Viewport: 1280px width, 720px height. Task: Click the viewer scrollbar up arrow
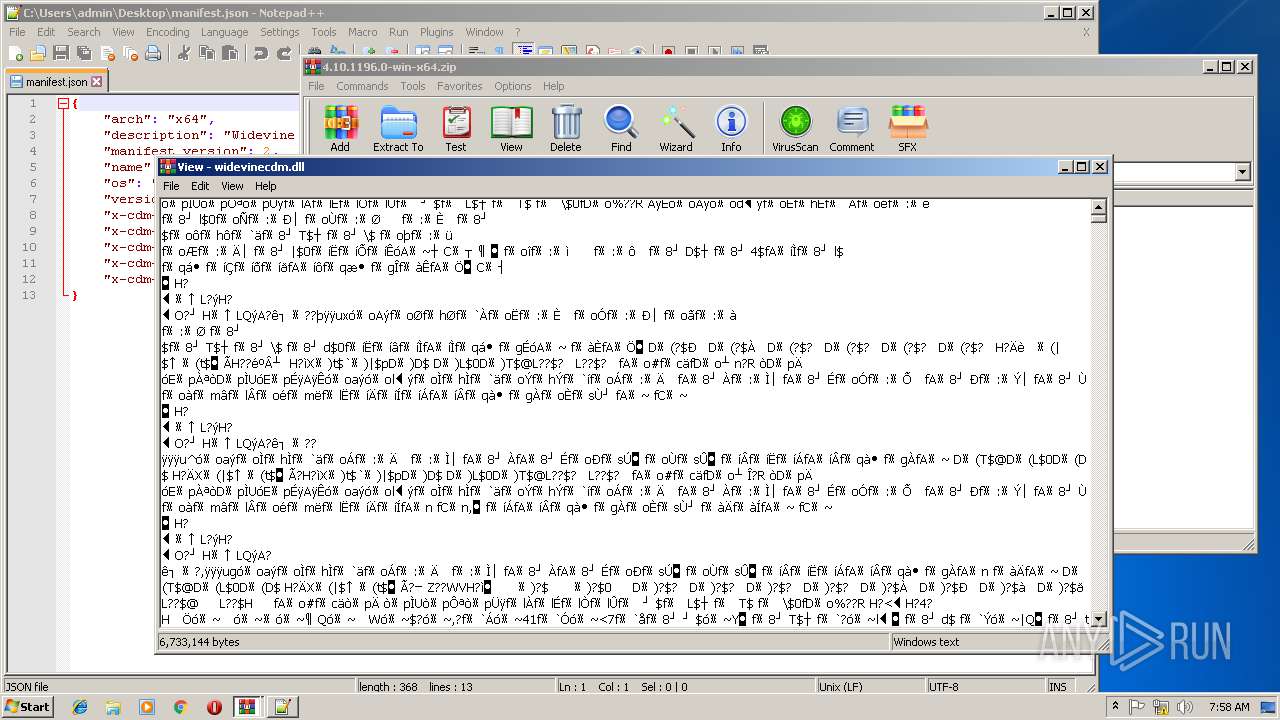coord(1098,205)
